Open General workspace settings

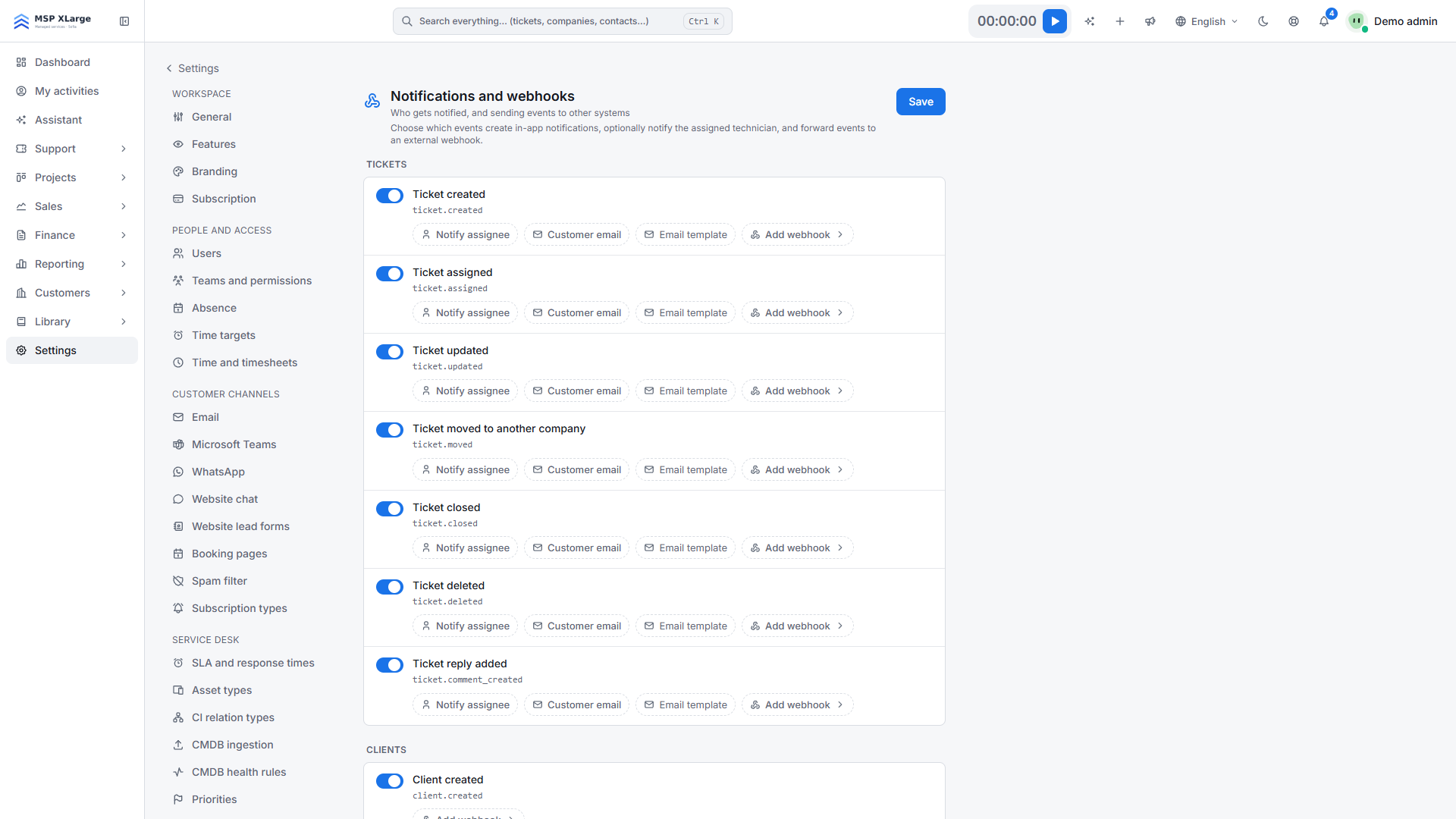[x=211, y=117]
